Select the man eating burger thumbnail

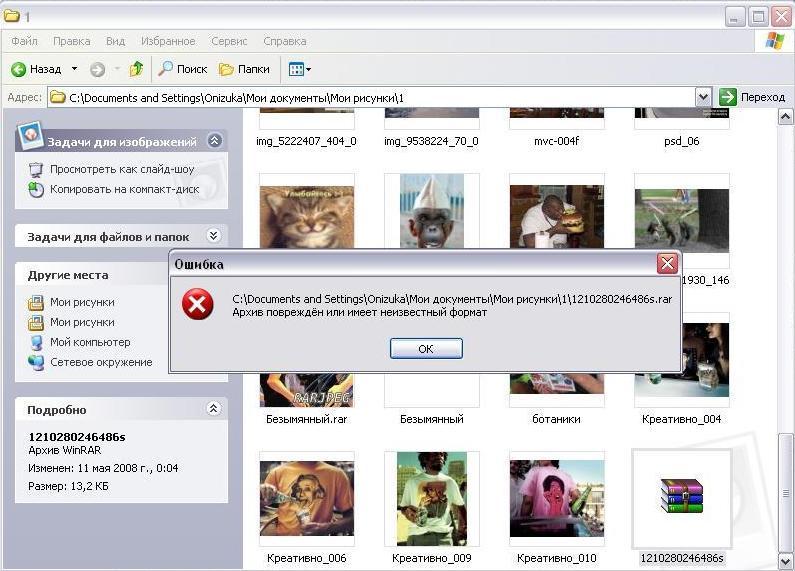(x=557, y=217)
